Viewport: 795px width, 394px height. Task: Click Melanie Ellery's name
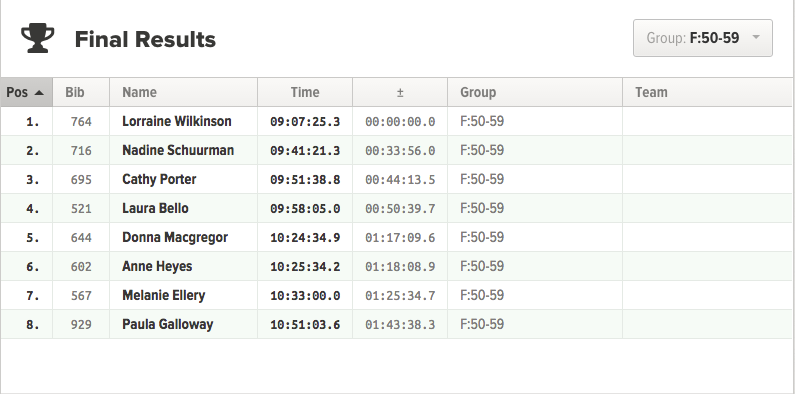[163, 295]
